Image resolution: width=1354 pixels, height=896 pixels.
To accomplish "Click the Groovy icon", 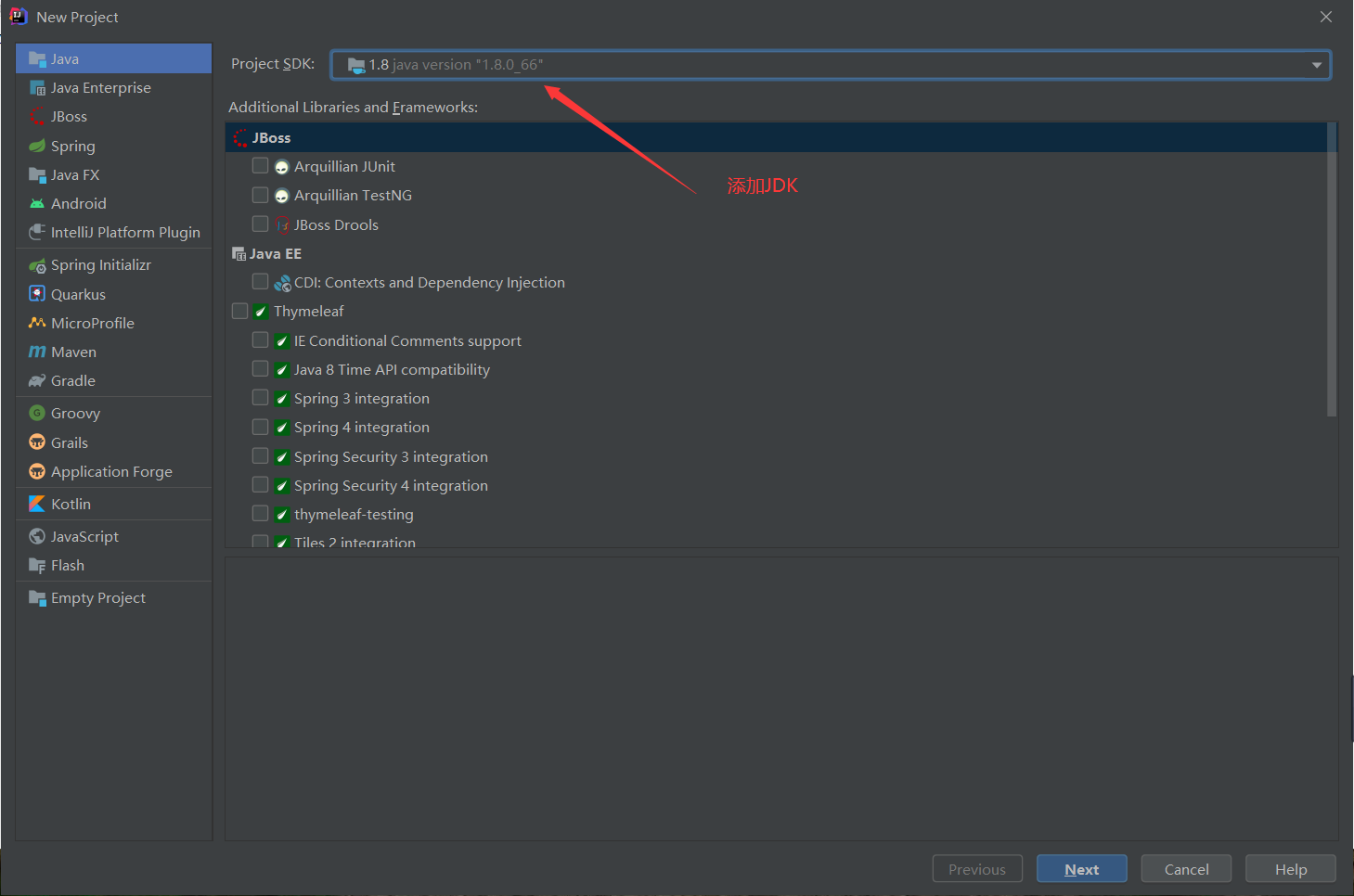I will tap(37, 414).
